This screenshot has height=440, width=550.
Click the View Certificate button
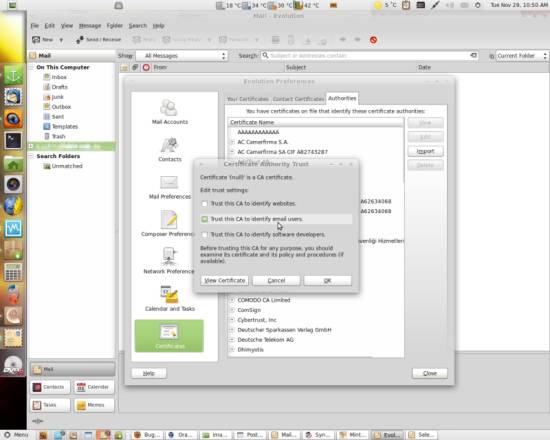coord(224,280)
